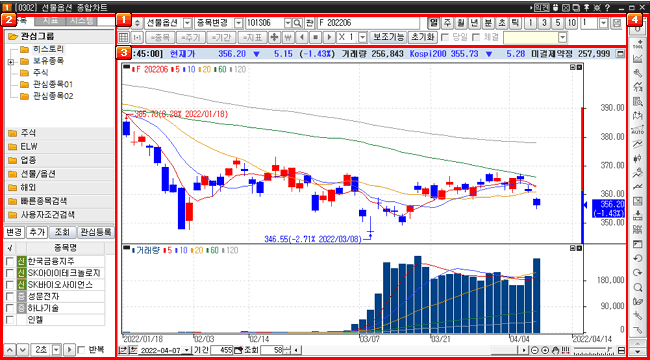Expand the 보유종목 tree folder
This screenshot has width=650, height=360.
10,62
